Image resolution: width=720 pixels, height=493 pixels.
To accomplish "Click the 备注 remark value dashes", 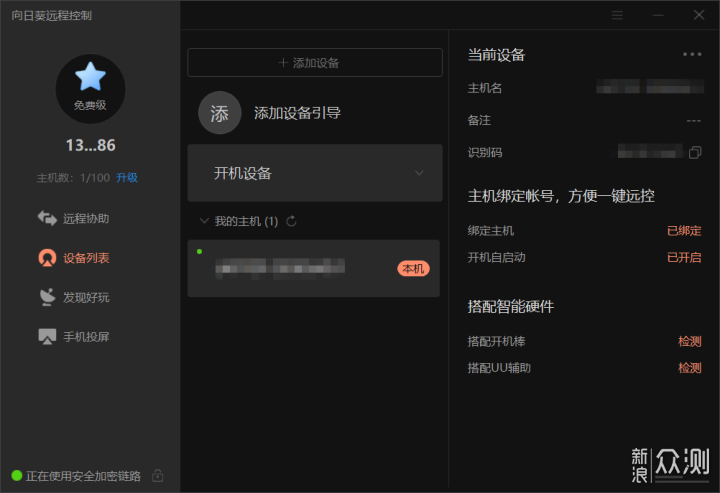I will click(694, 121).
